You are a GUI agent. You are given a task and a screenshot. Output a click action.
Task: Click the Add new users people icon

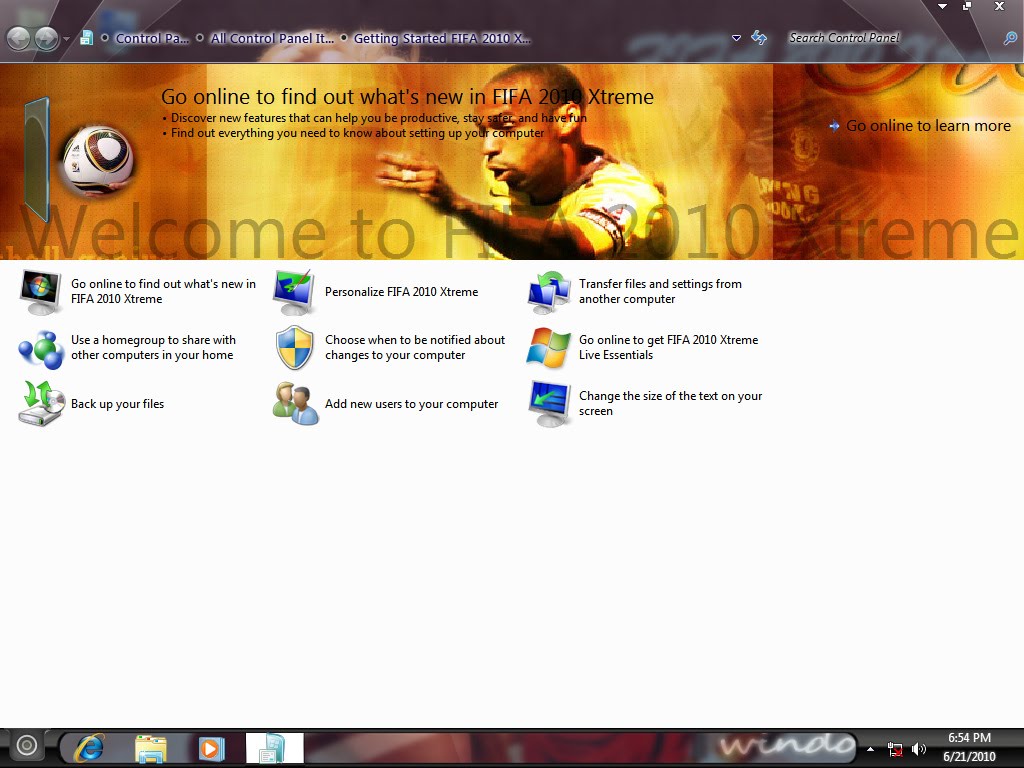[295, 404]
